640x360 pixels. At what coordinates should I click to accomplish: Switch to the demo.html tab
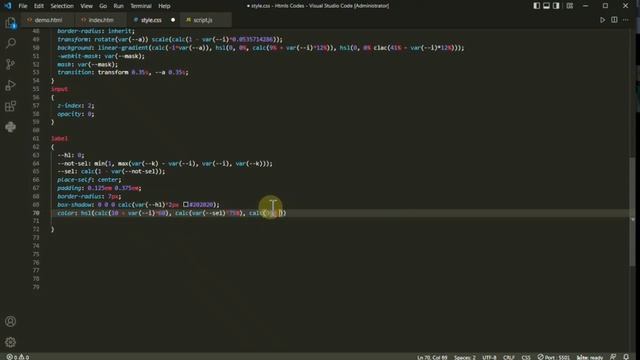coord(48,20)
